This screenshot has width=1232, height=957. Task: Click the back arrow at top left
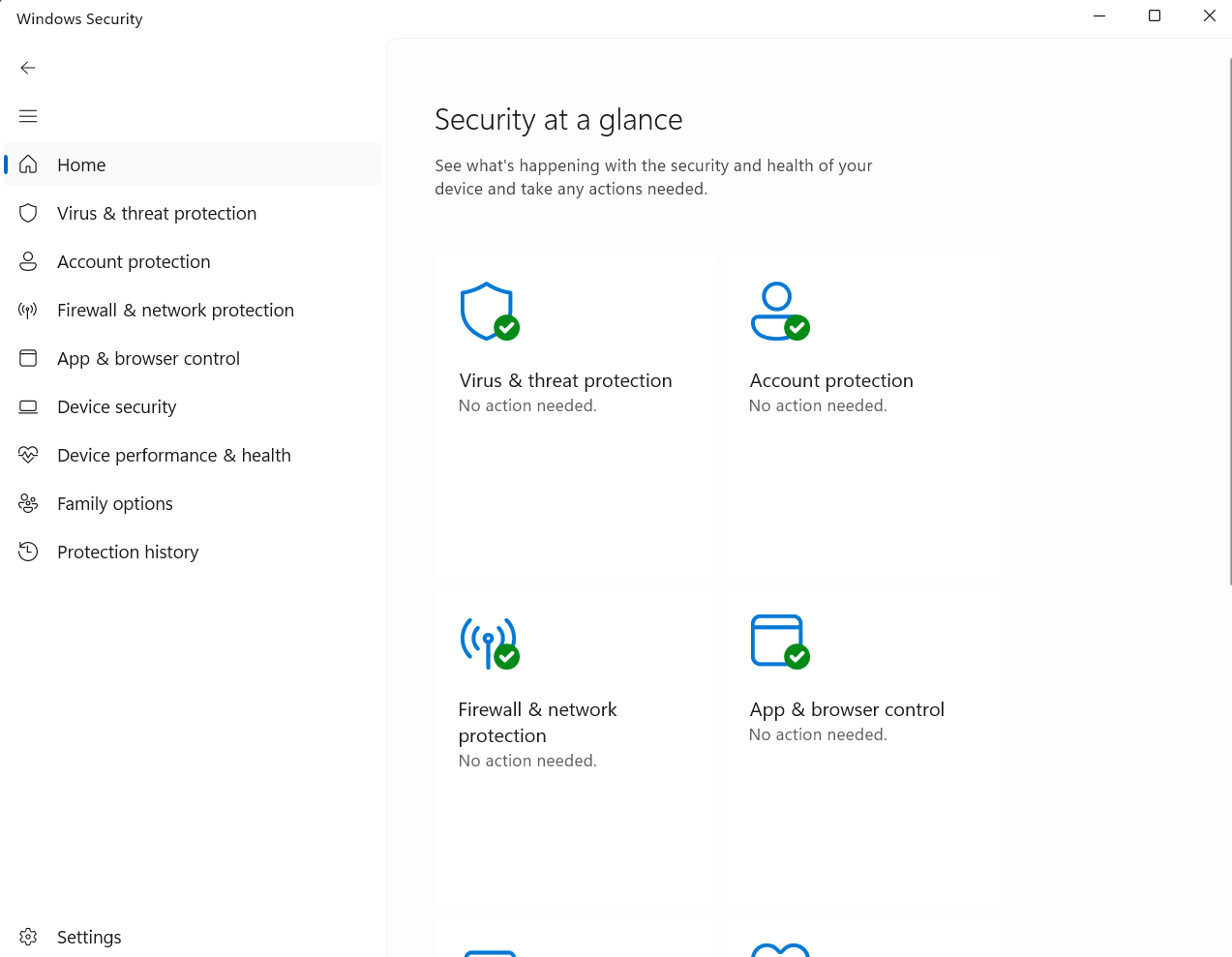click(27, 68)
